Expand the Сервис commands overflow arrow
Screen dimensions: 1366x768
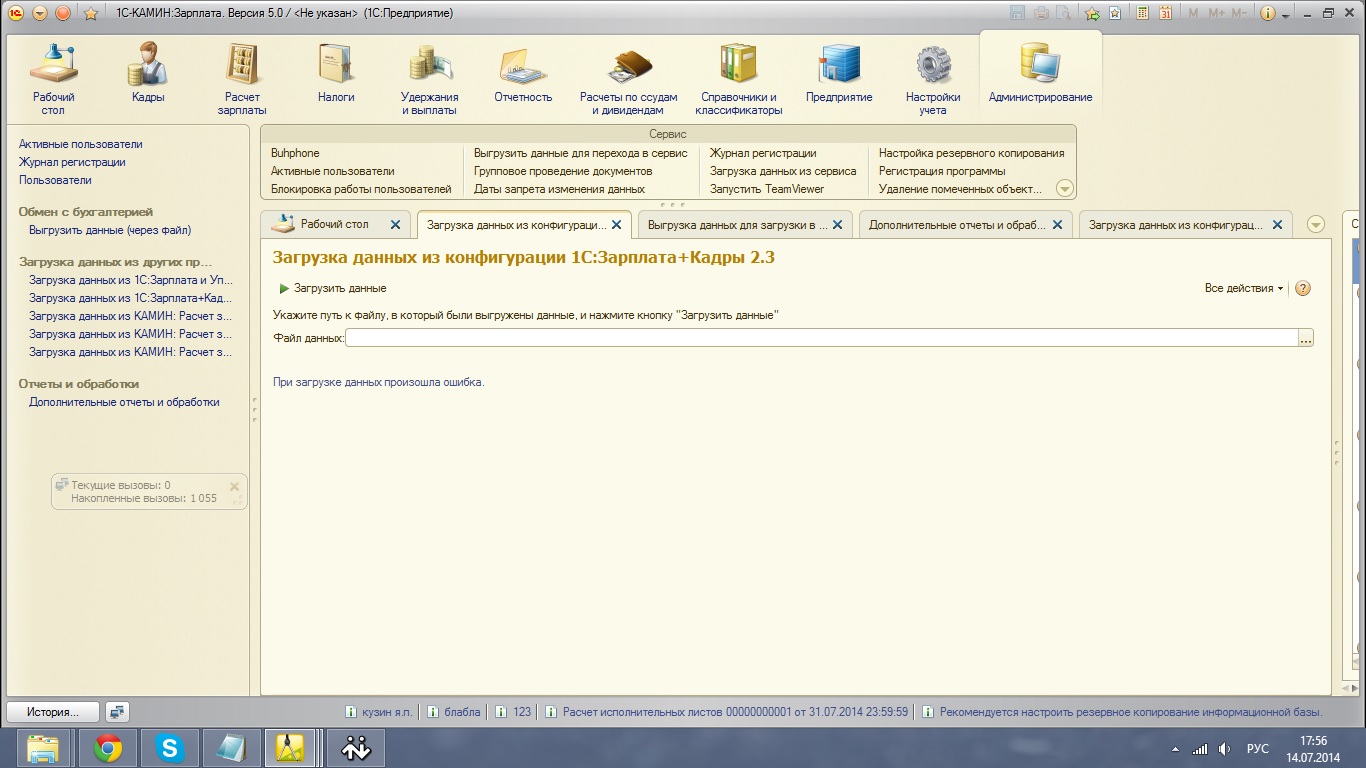click(x=1064, y=188)
